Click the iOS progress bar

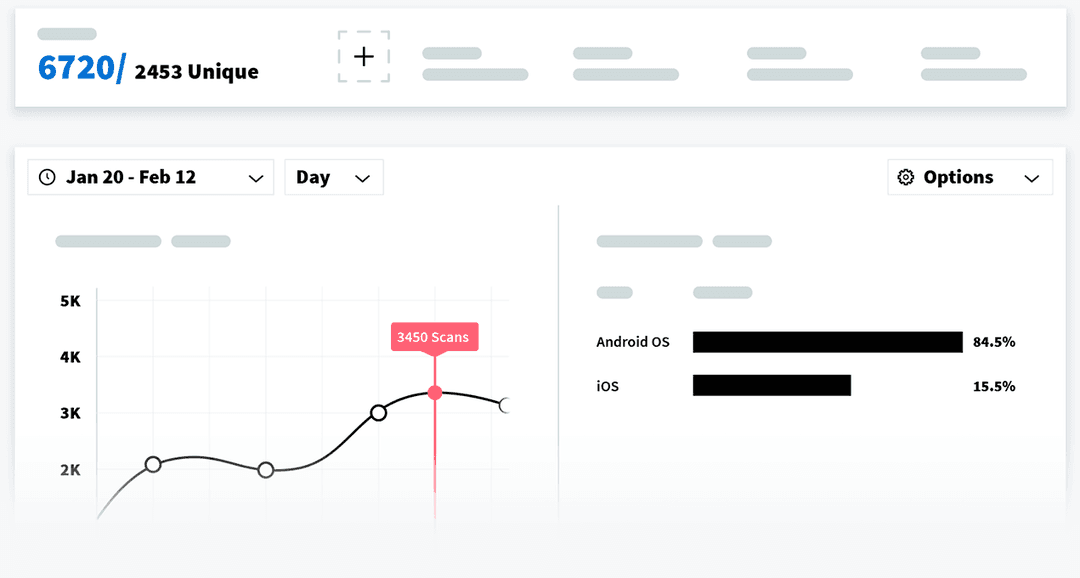pyautogui.click(x=771, y=385)
